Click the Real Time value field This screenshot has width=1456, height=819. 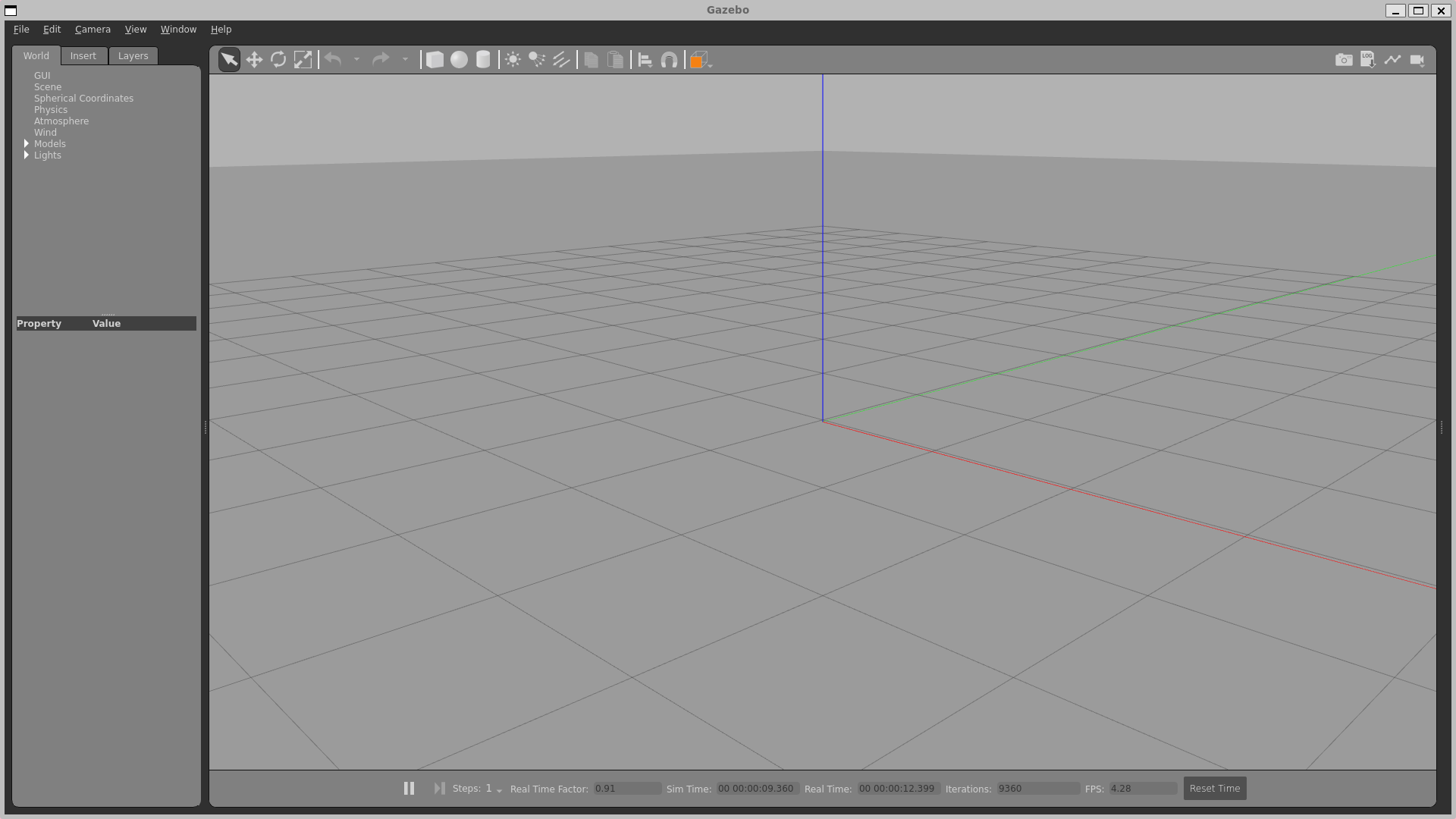(899, 789)
